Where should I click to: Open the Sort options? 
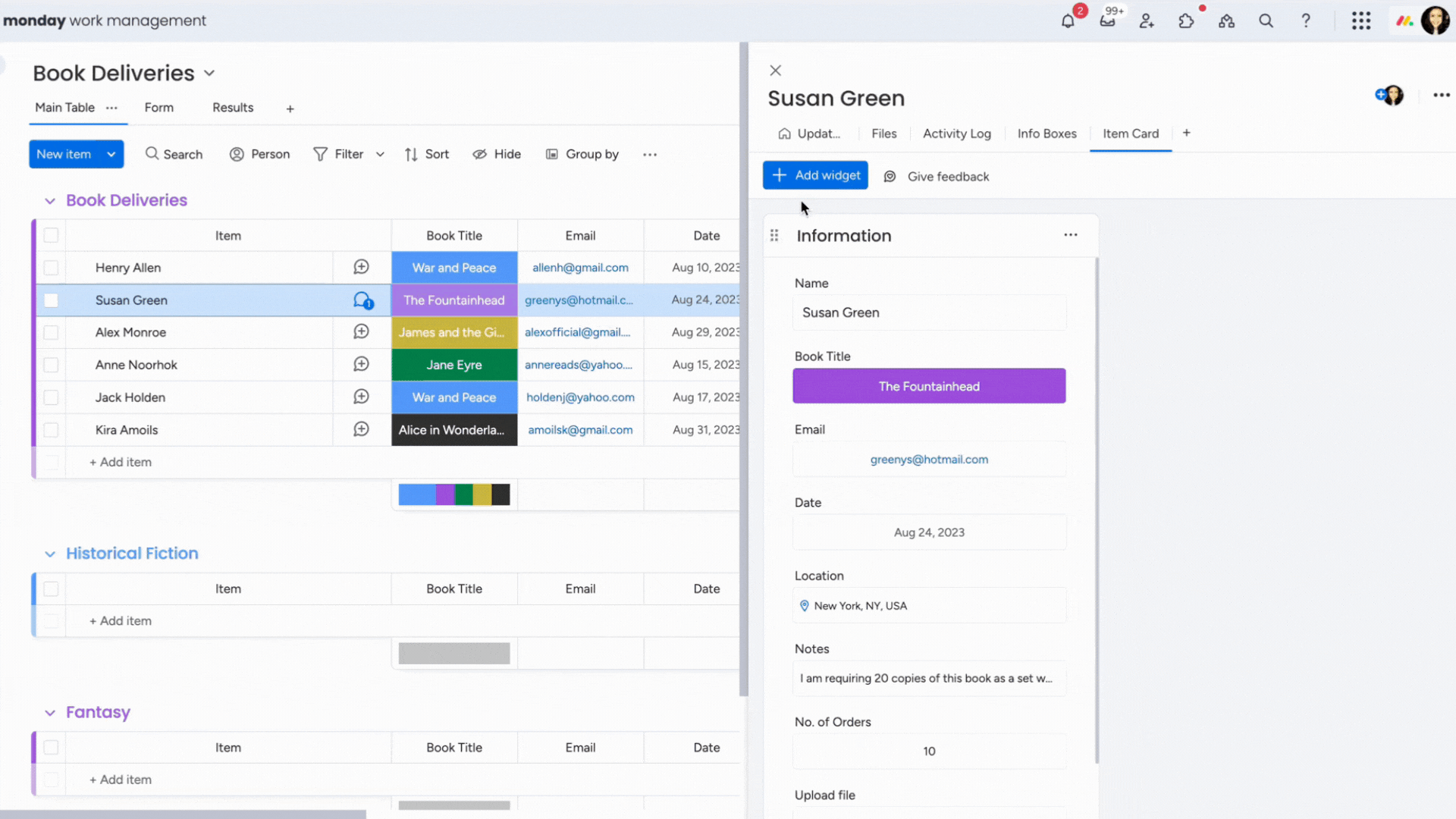427,155
